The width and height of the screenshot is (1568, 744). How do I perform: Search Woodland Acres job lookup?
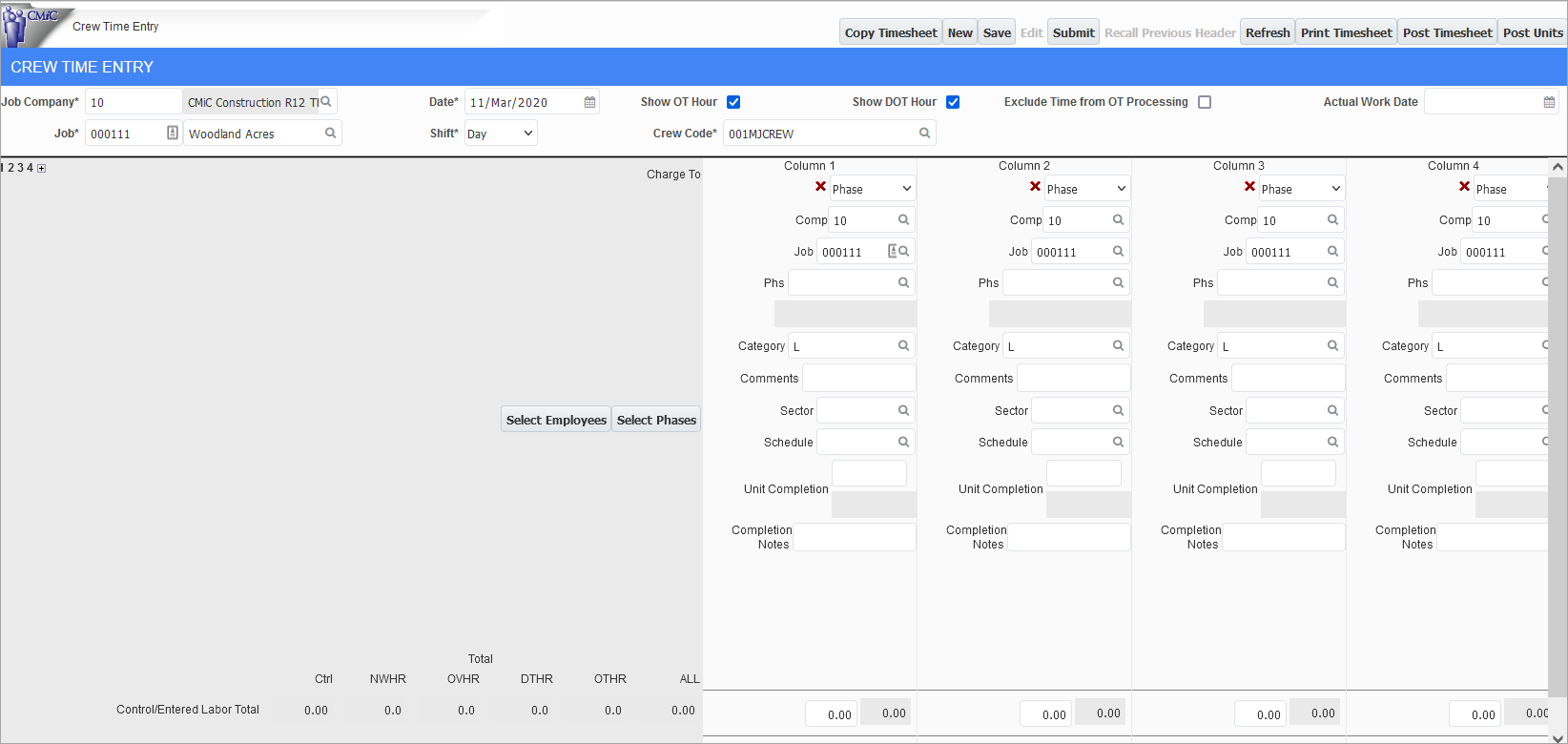(x=330, y=134)
